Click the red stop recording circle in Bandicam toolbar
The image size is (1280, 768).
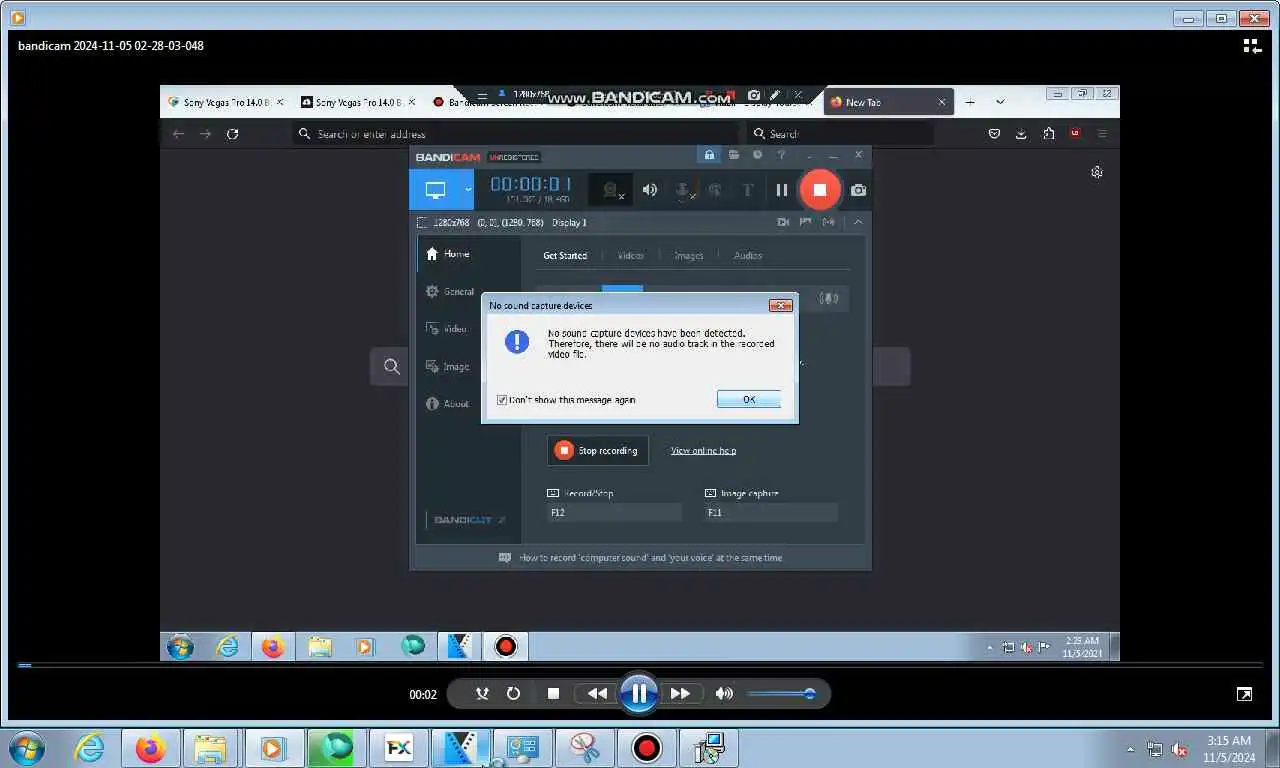(819, 189)
